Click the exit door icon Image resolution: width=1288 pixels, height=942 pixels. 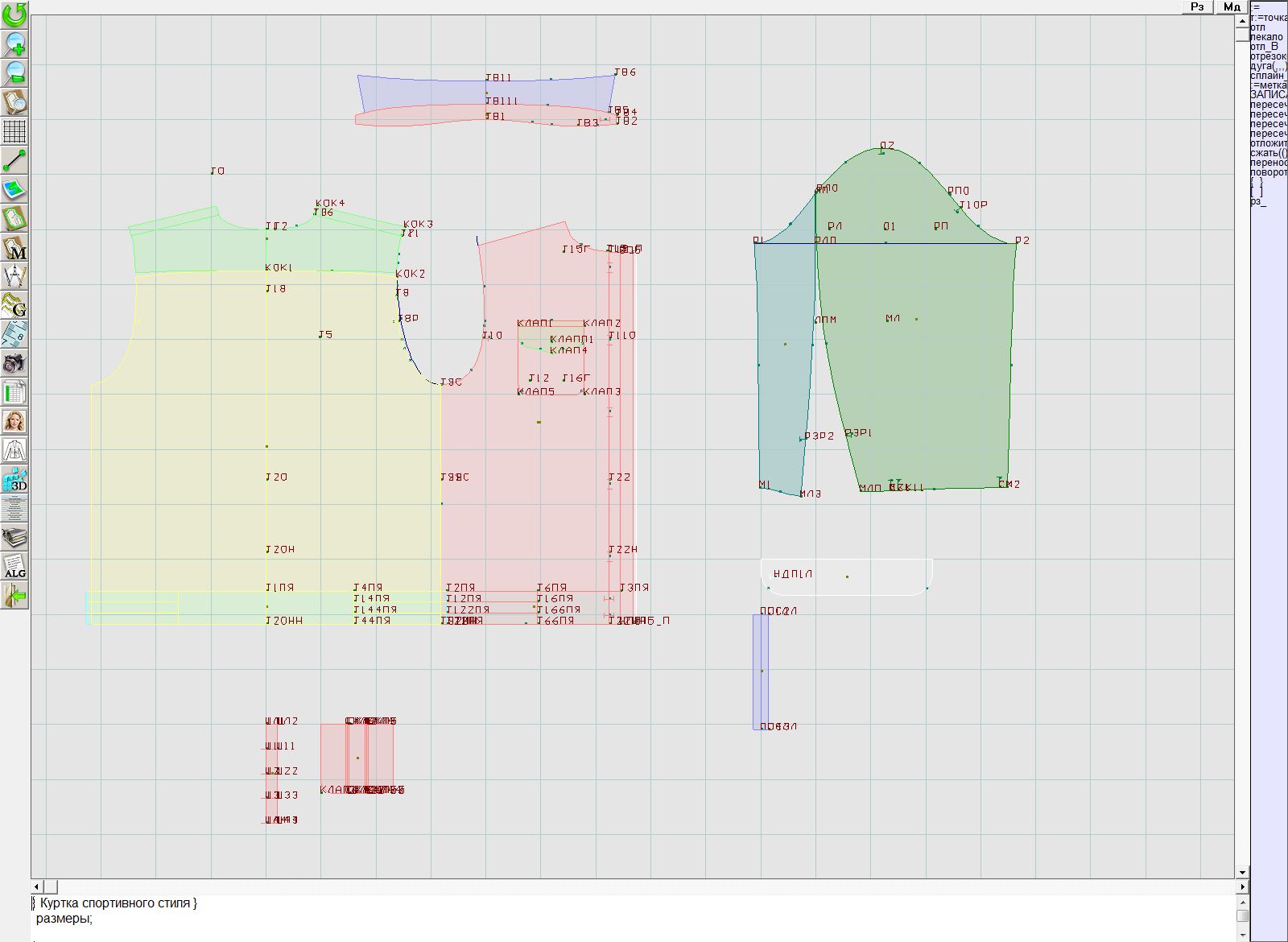(14, 596)
